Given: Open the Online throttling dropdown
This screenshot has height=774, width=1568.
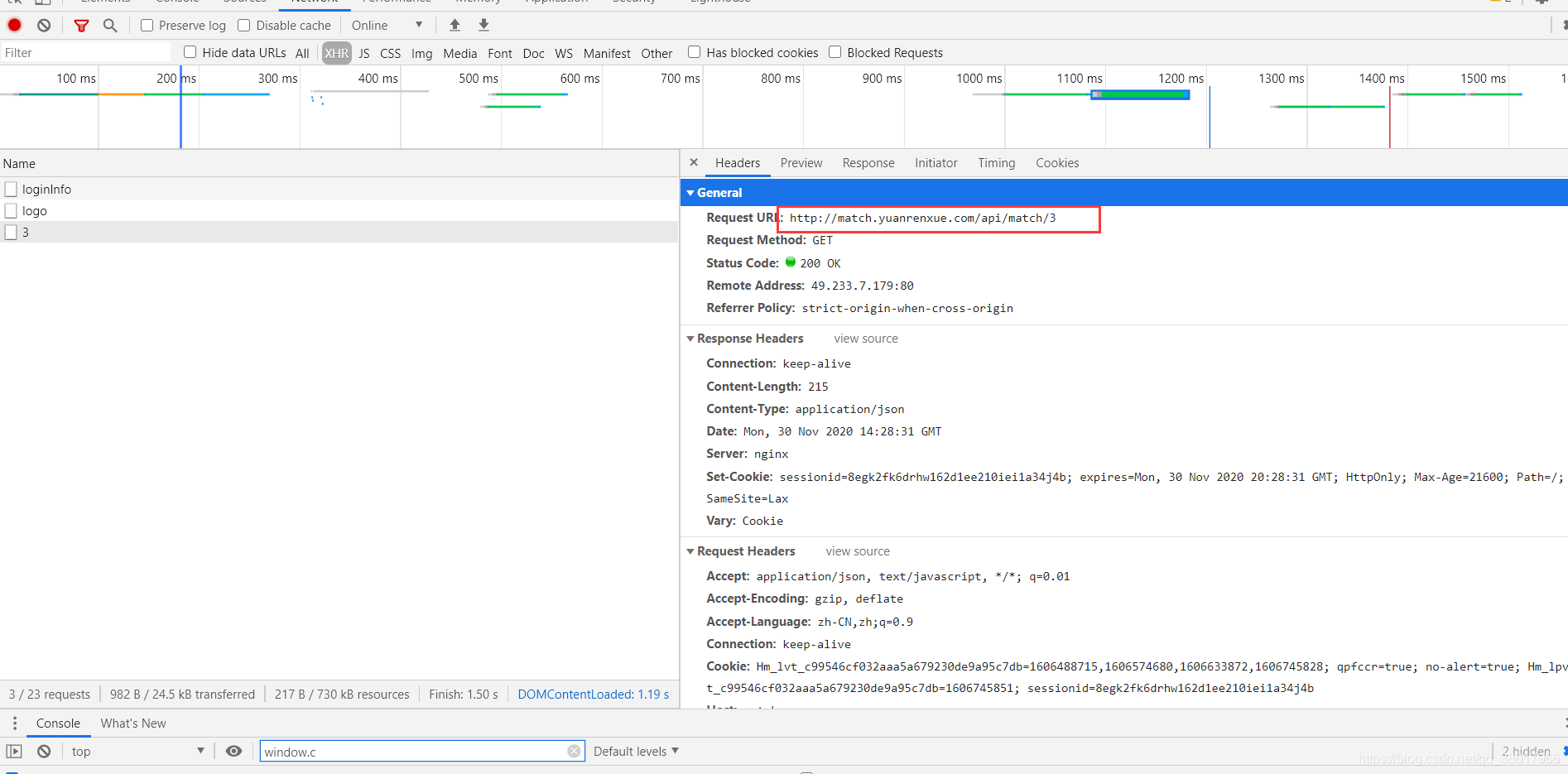Looking at the screenshot, I should point(387,25).
